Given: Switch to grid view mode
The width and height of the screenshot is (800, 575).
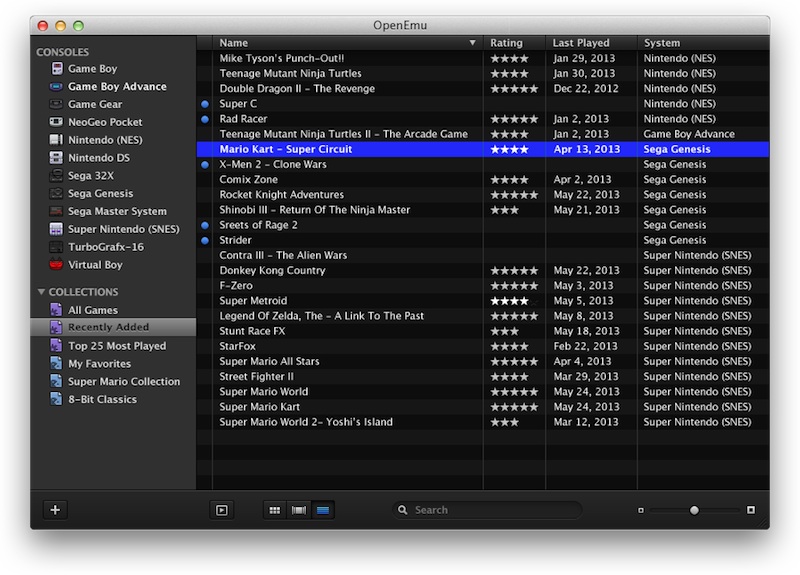Looking at the screenshot, I should click(x=274, y=510).
